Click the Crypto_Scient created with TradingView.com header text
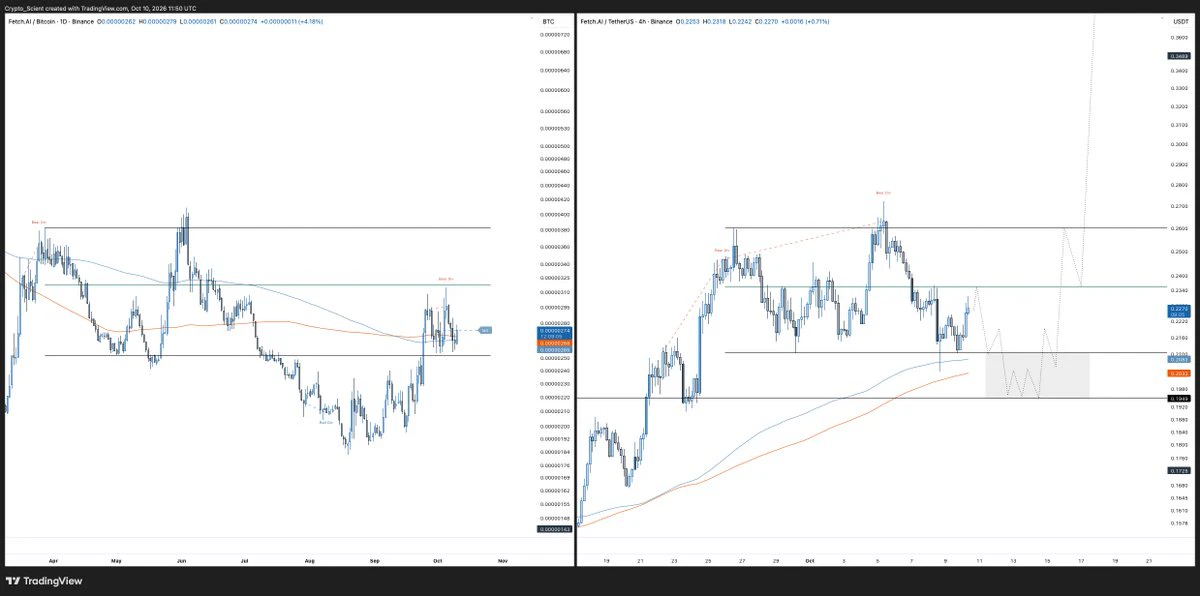Image resolution: width=1200 pixels, height=596 pixels. [100, 8]
